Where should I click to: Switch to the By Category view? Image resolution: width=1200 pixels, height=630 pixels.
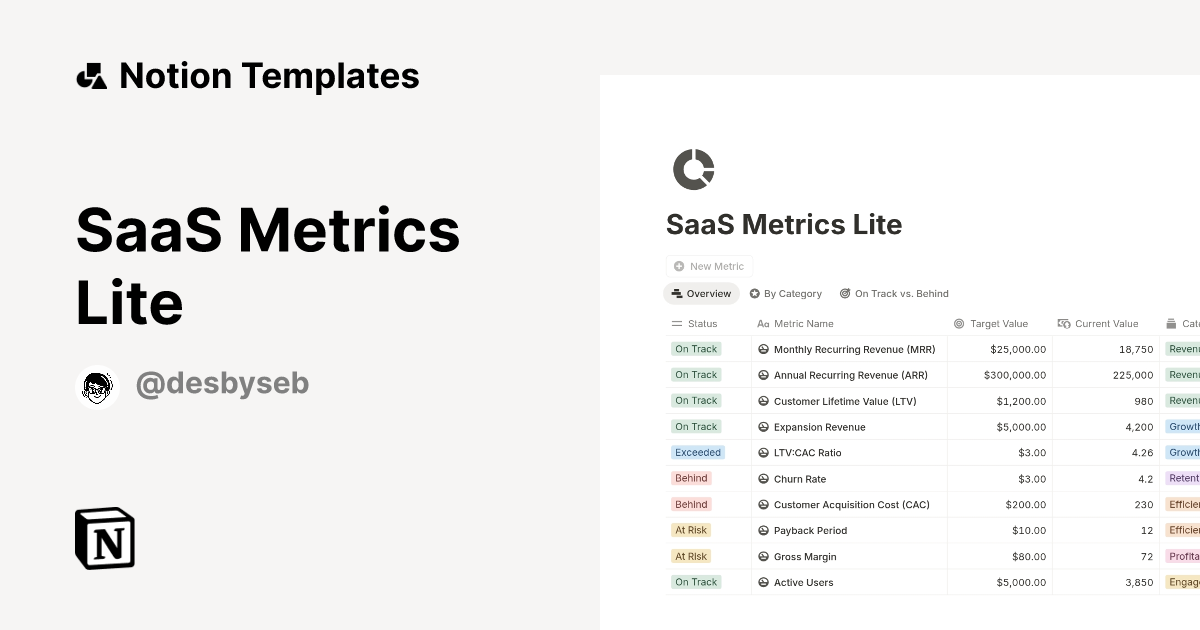(x=786, y=293)
